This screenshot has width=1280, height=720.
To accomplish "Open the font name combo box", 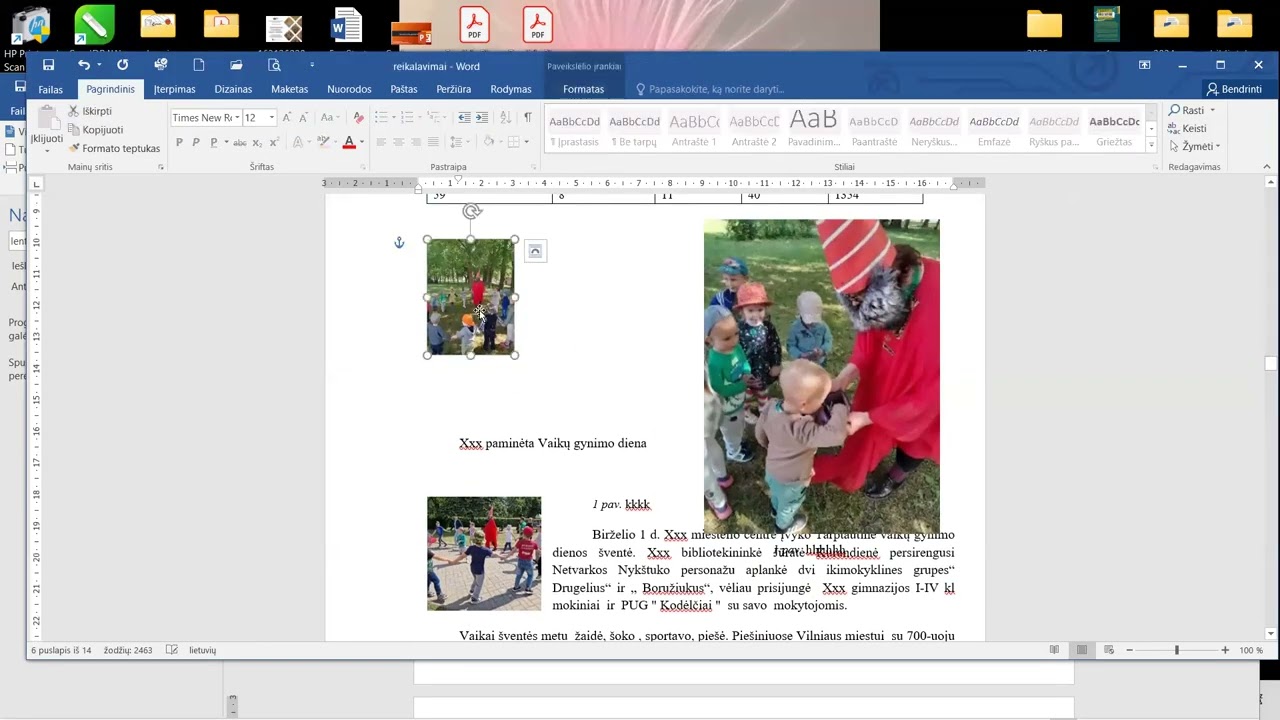I will coord(205,117).
